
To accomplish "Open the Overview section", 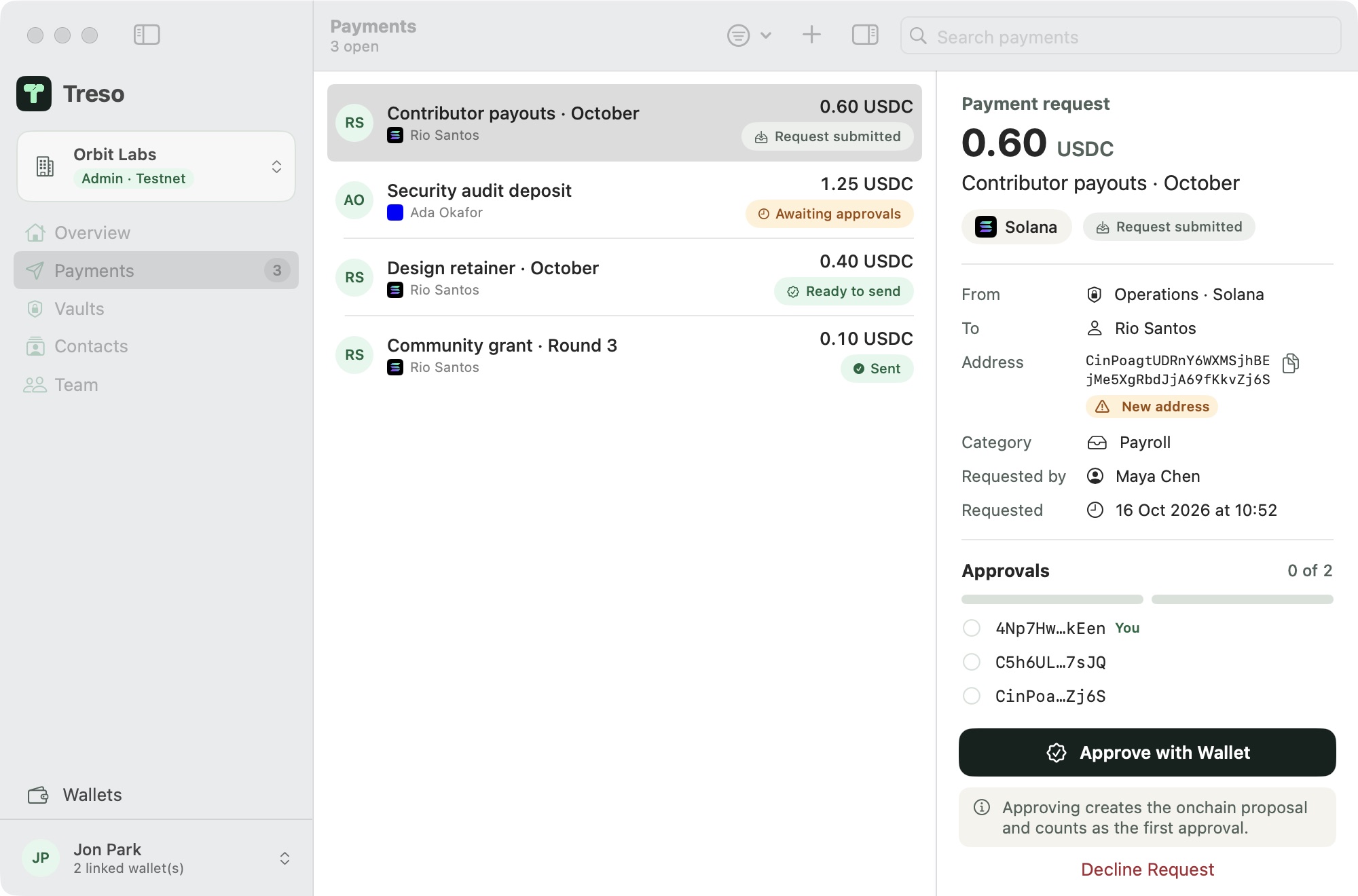I will 156,233.
